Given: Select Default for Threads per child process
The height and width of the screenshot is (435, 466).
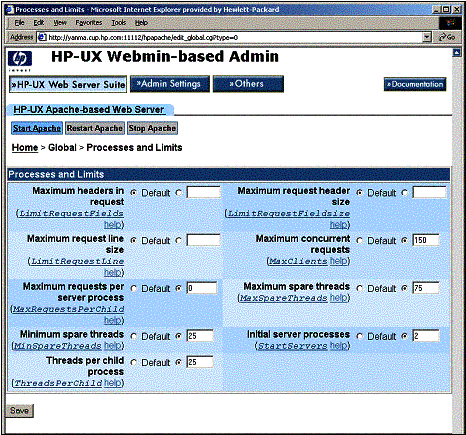Looking at the screenshot, I should click(134, 362).
